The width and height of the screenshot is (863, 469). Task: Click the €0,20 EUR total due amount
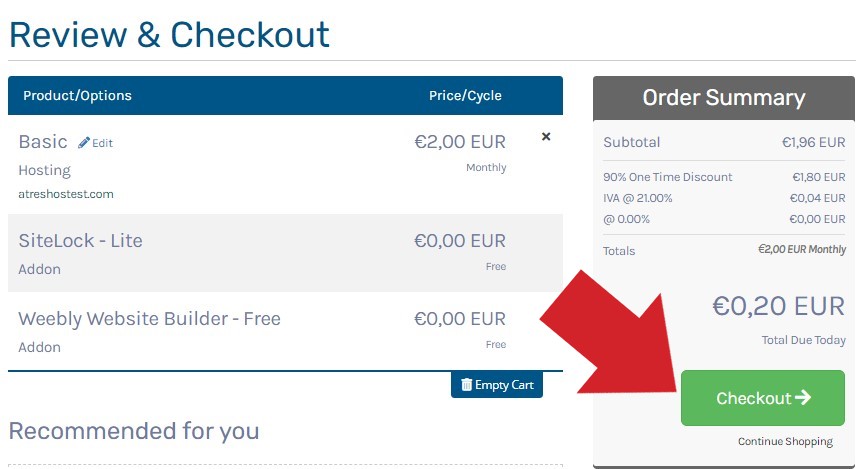778,306
